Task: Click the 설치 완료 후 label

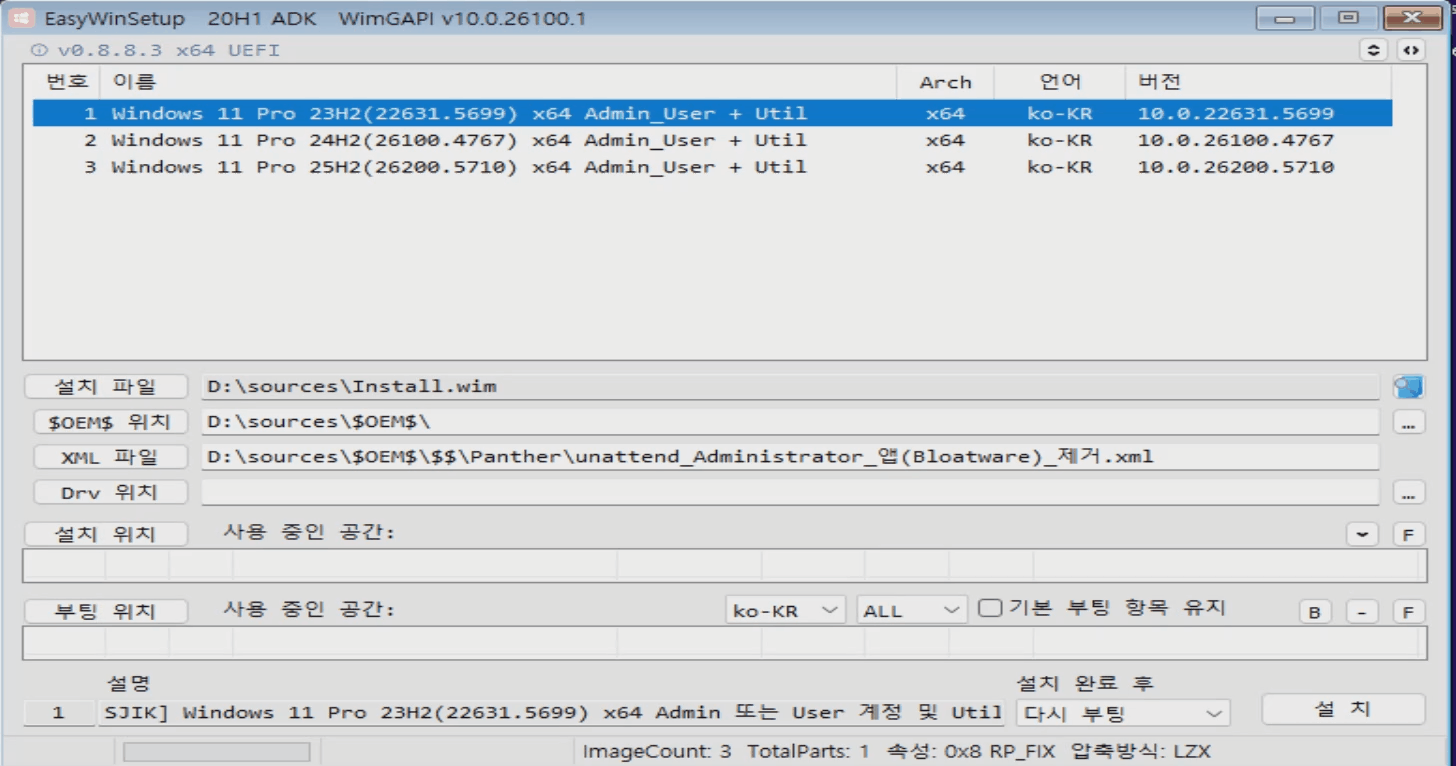Action: (x=1084, y=683)
